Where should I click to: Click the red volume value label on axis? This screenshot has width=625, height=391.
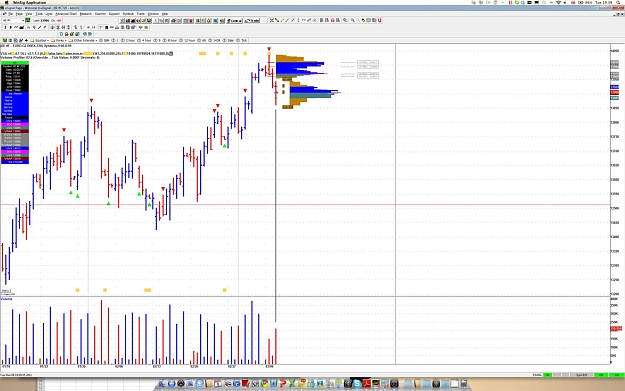(x=616, y=329)
